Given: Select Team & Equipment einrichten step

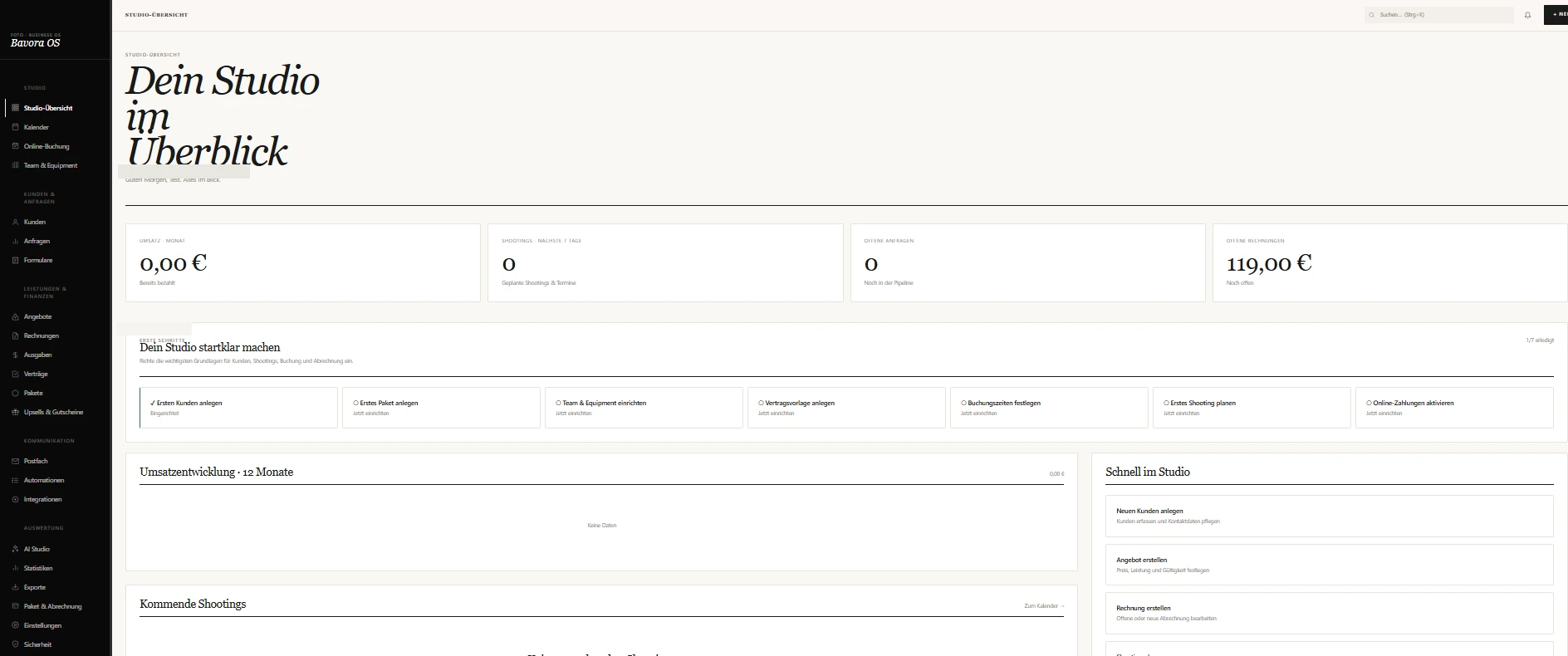Looking at the screenshot, I should tap(644, 408).
